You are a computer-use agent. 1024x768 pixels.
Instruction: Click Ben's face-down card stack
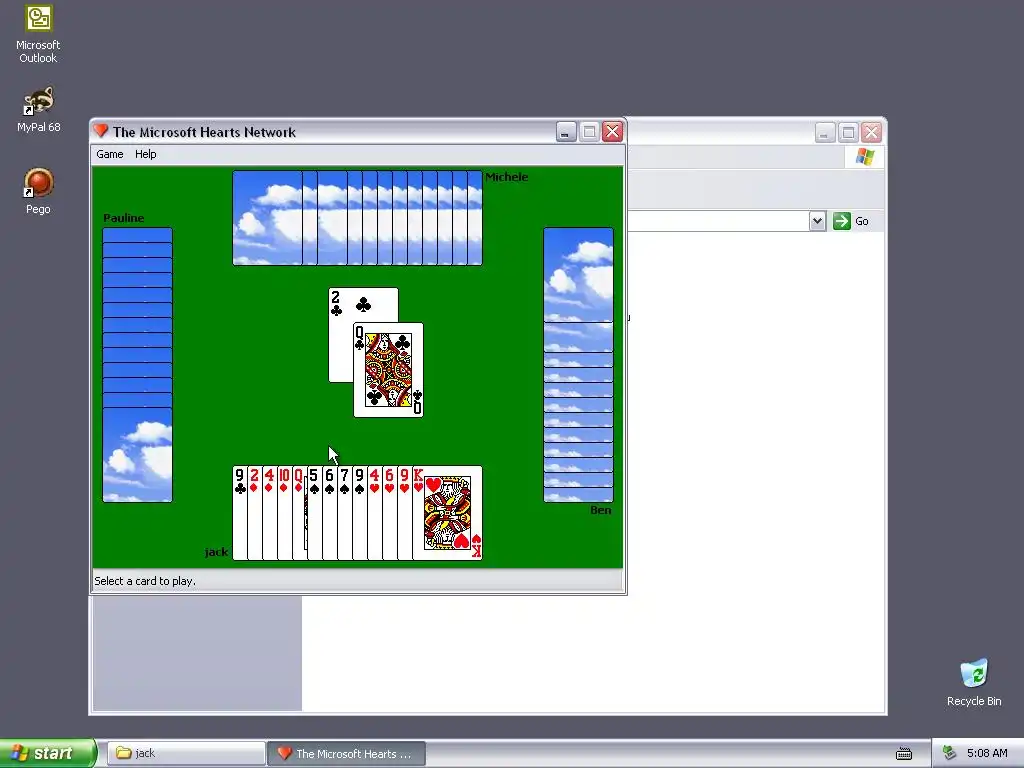pyautogui.click(x=579, y=365)
